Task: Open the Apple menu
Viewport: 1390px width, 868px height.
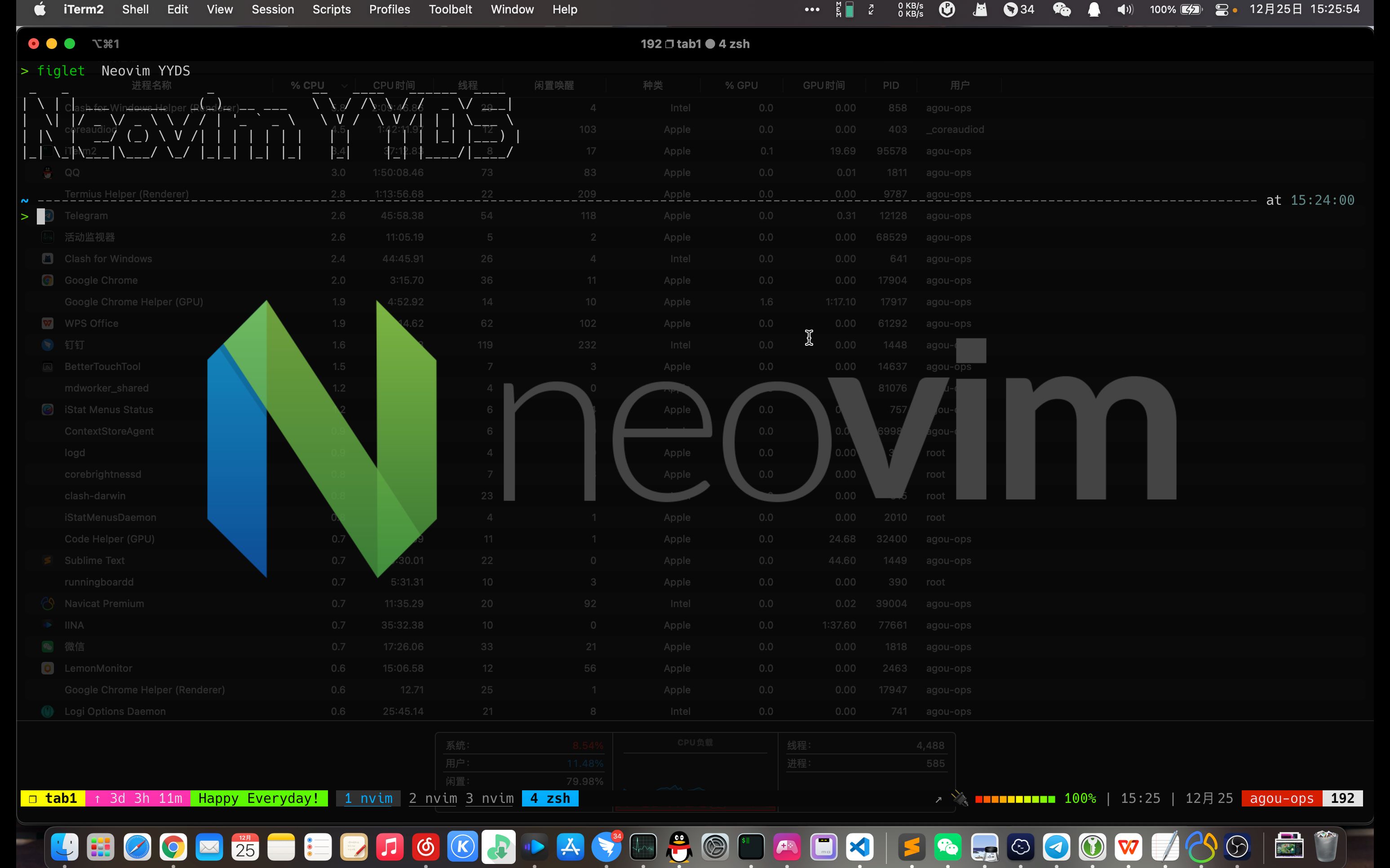Action: click(x=40, y=9)
